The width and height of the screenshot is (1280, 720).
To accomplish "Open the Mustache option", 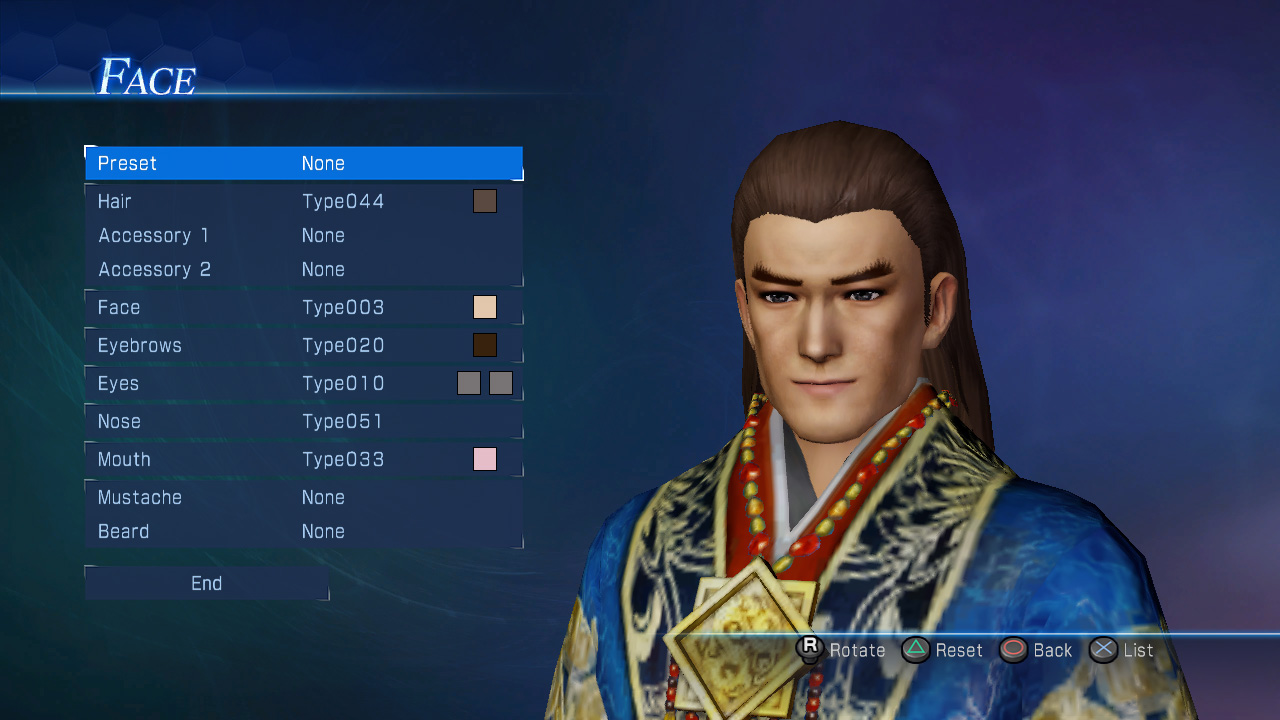I will click(x=304, y=497).
